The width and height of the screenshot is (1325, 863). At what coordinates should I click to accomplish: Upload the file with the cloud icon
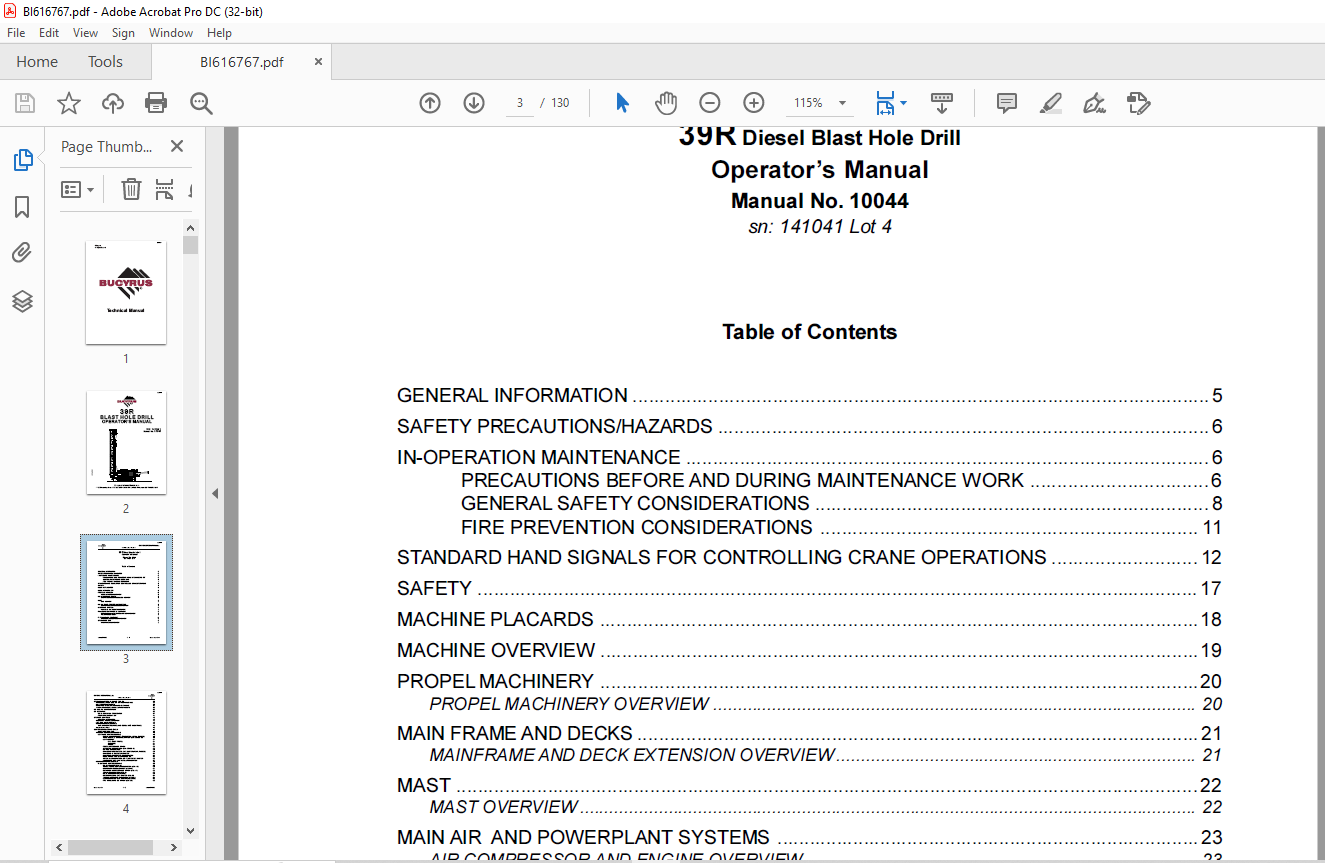(x=113, y=103)
